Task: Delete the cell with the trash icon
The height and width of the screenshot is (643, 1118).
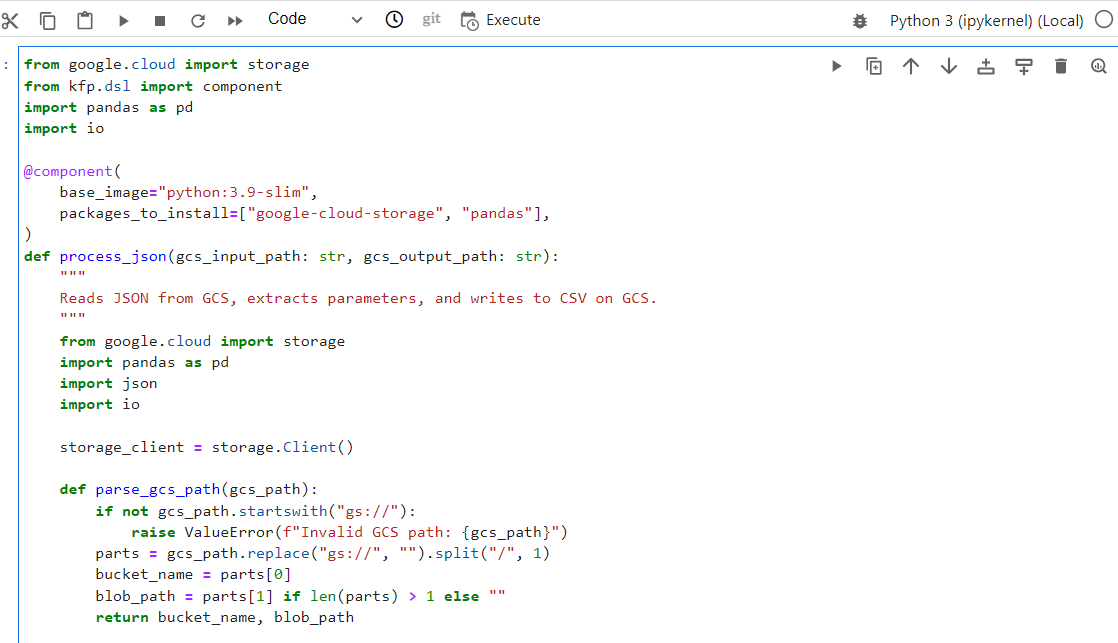Action: coord(1060,65)
